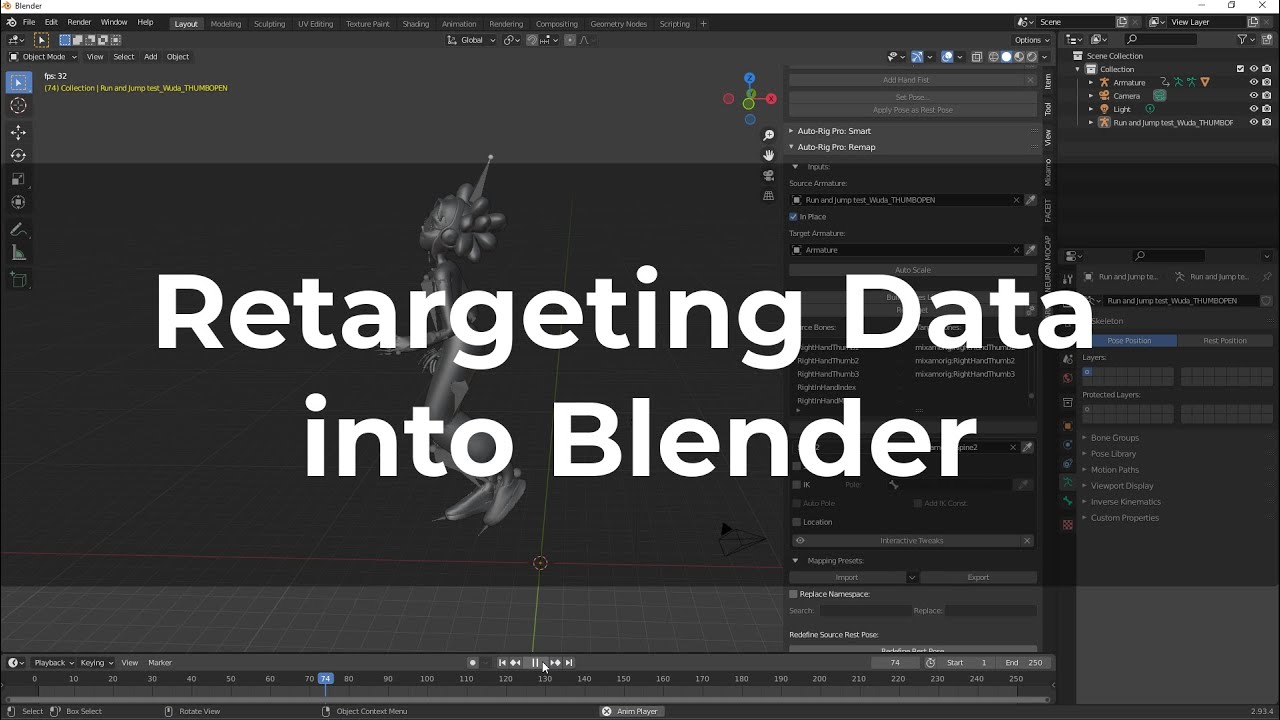Hide Camera object in outliner
Screen dimensions: 1280x720
[1253, 96]
